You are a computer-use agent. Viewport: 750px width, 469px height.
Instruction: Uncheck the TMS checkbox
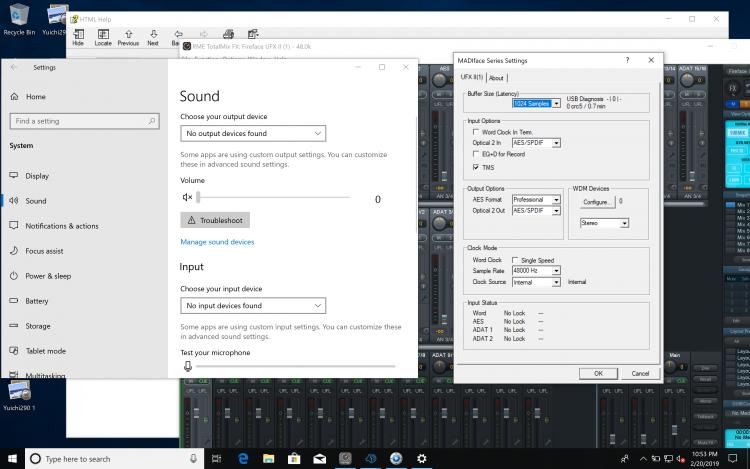[475, 167]
